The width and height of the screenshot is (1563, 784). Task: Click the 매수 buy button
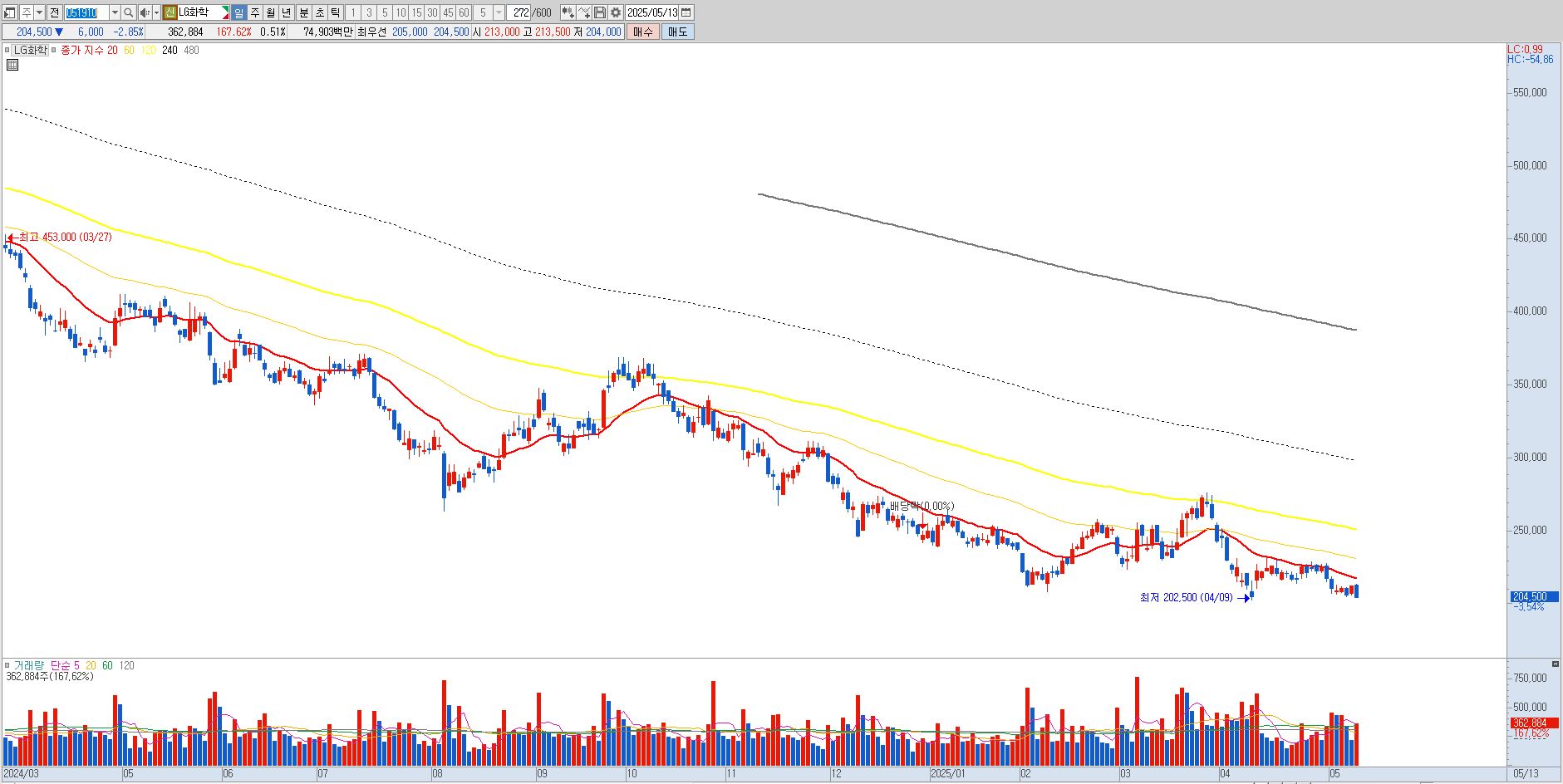[643, 32]
